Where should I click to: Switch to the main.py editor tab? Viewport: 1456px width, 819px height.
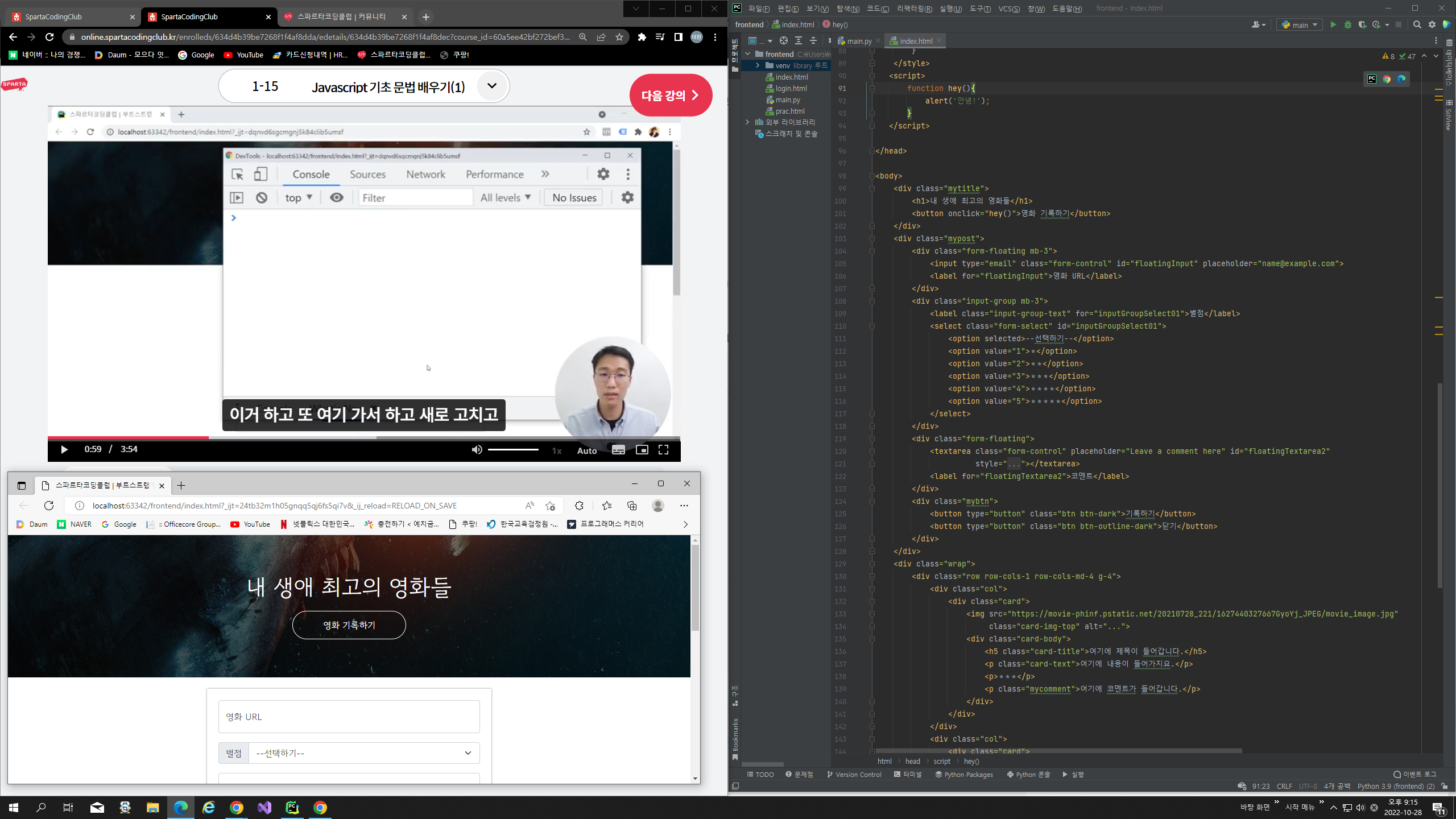tap(858, 41)
